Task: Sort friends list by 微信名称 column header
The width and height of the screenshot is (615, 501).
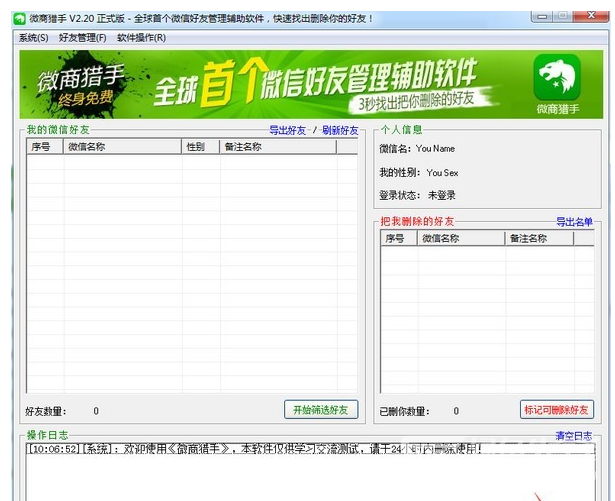Action: click(122, 147)
